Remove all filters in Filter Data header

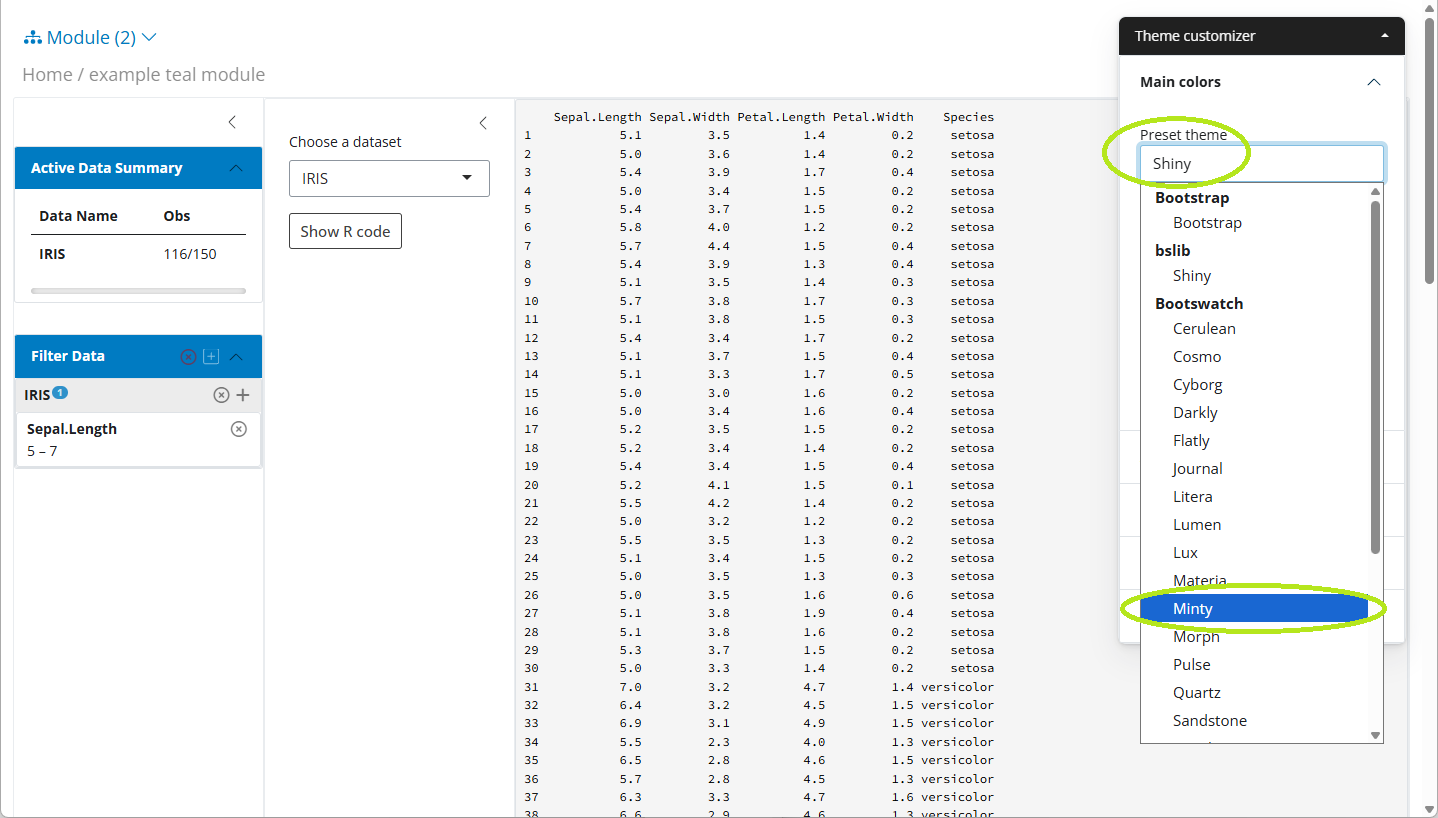tap(188, 357)
